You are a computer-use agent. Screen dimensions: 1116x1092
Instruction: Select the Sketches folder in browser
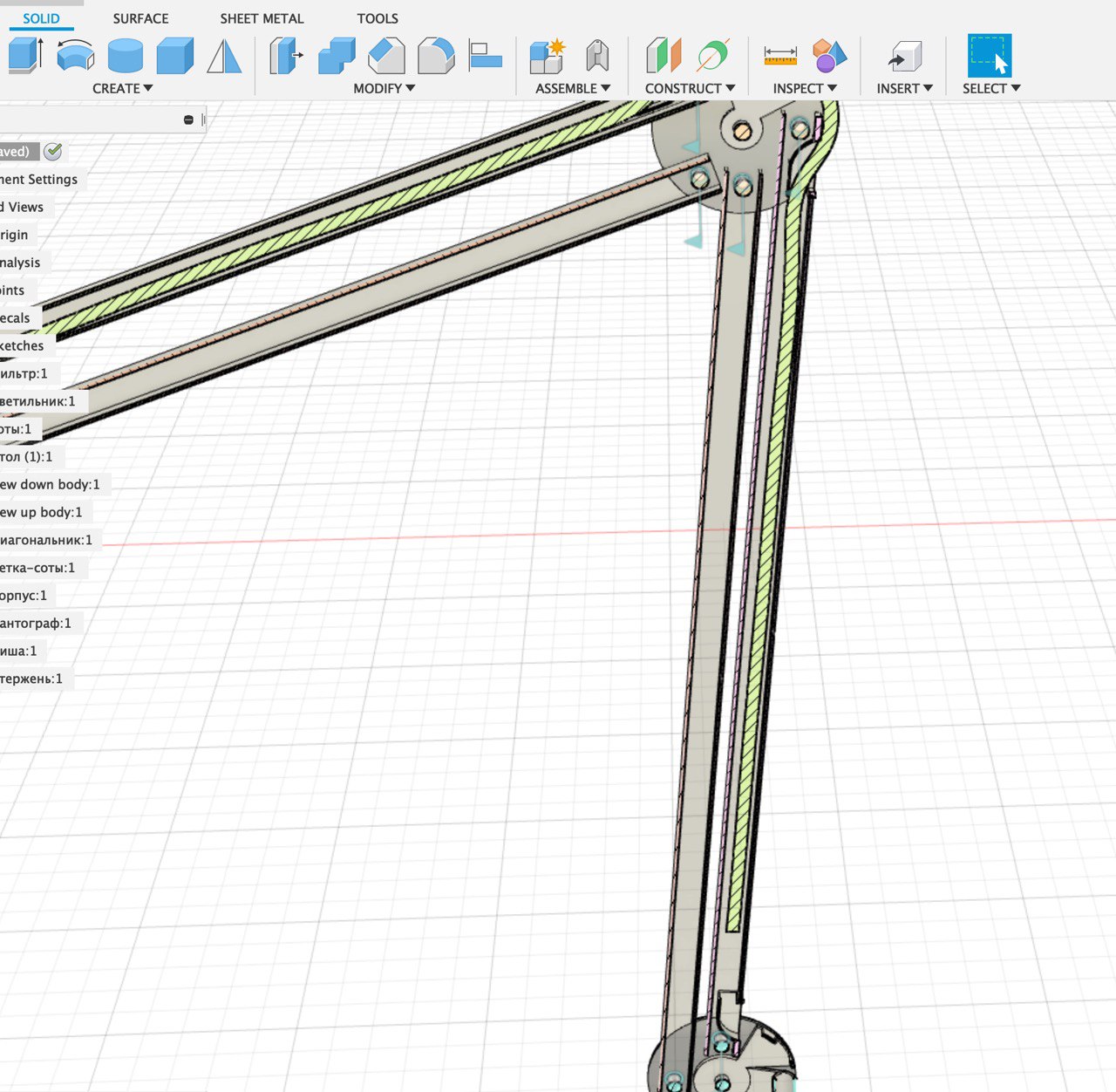coord(22,346)
